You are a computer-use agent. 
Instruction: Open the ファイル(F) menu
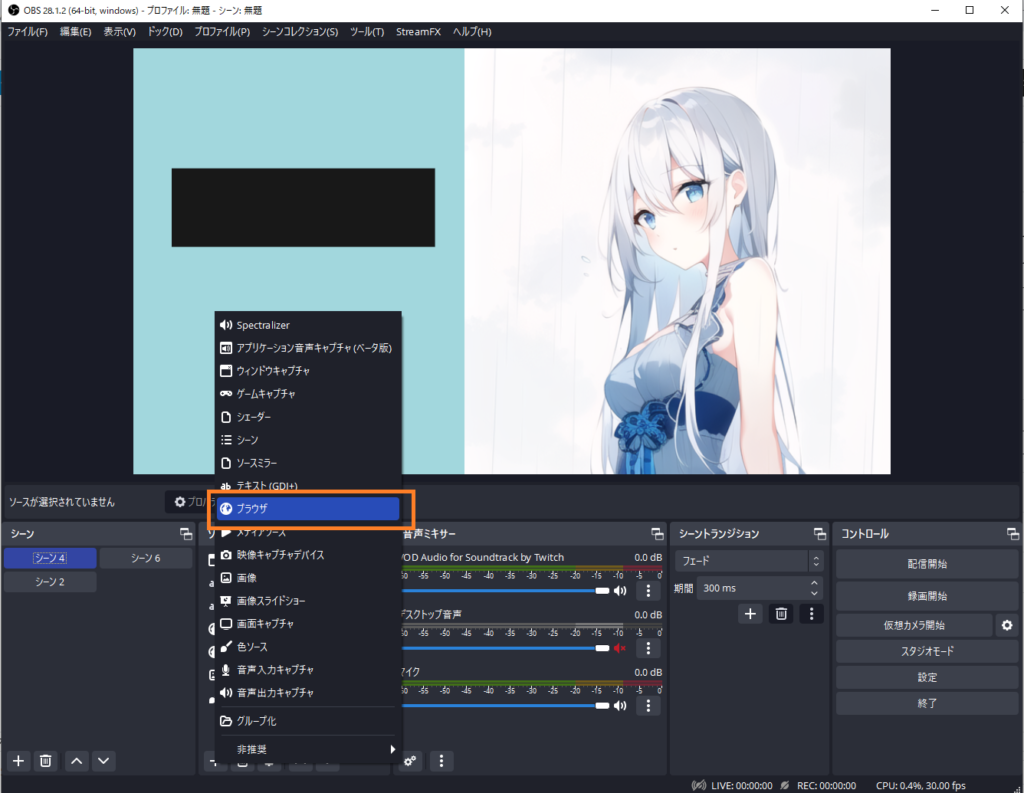(27, 31)
